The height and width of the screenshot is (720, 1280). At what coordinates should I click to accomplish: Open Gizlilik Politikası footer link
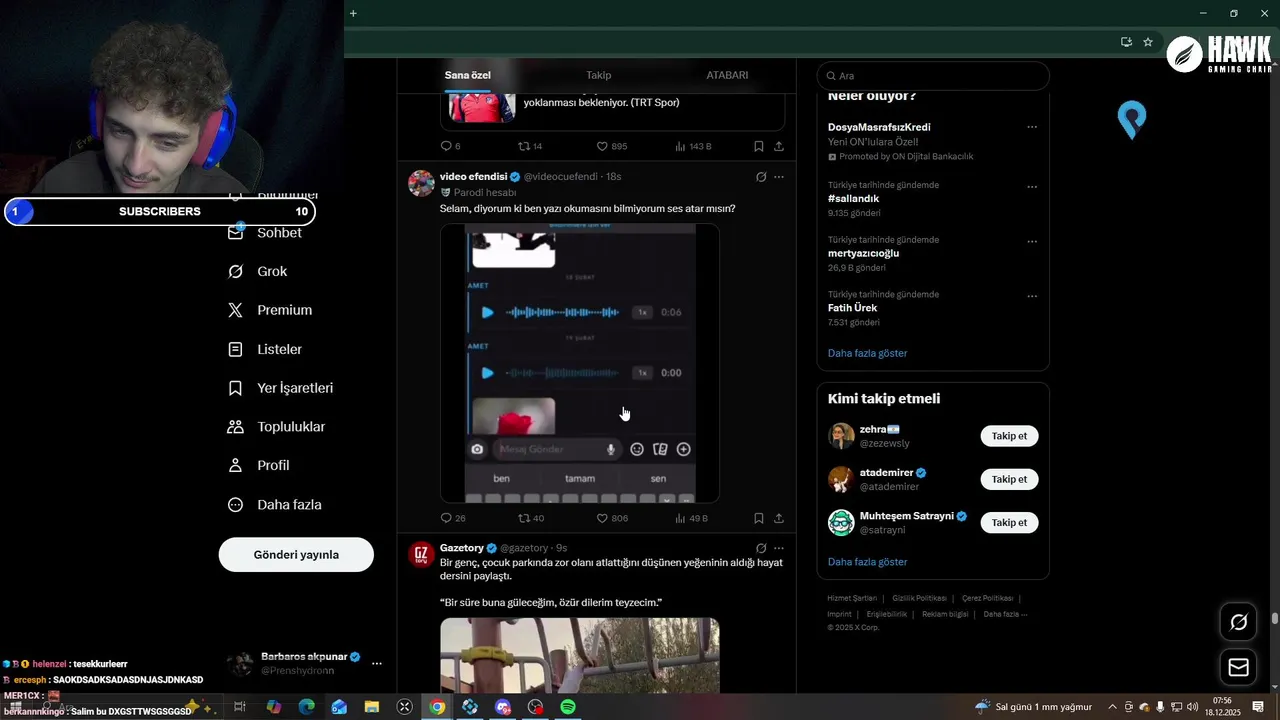pyautogui.click(x=919, y=598)
